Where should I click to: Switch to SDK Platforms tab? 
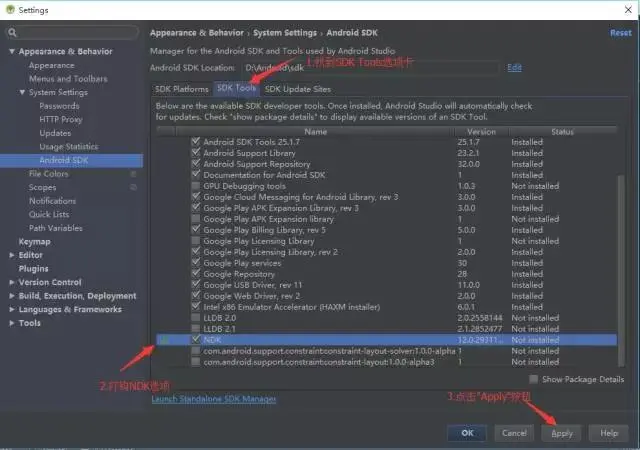182,89
